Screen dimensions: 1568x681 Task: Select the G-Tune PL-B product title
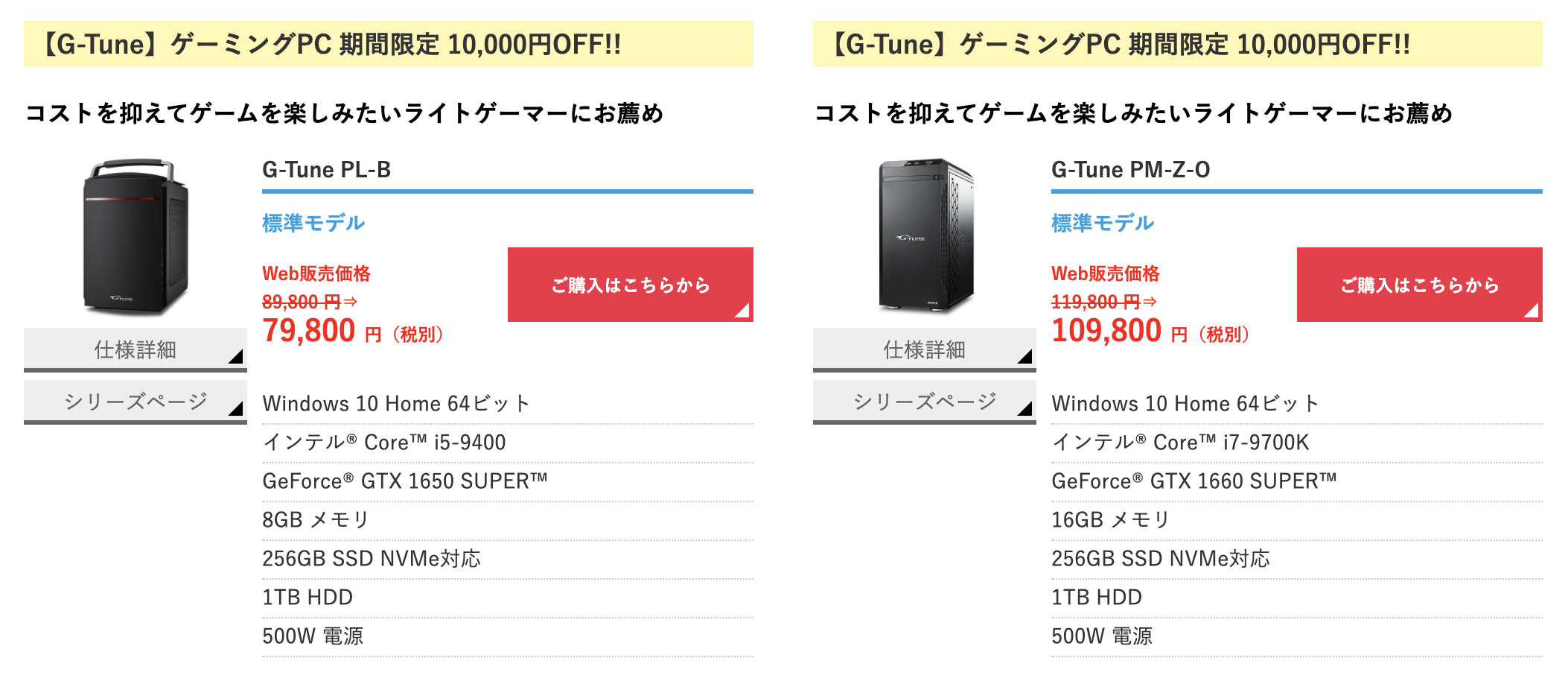click(327, 170)
